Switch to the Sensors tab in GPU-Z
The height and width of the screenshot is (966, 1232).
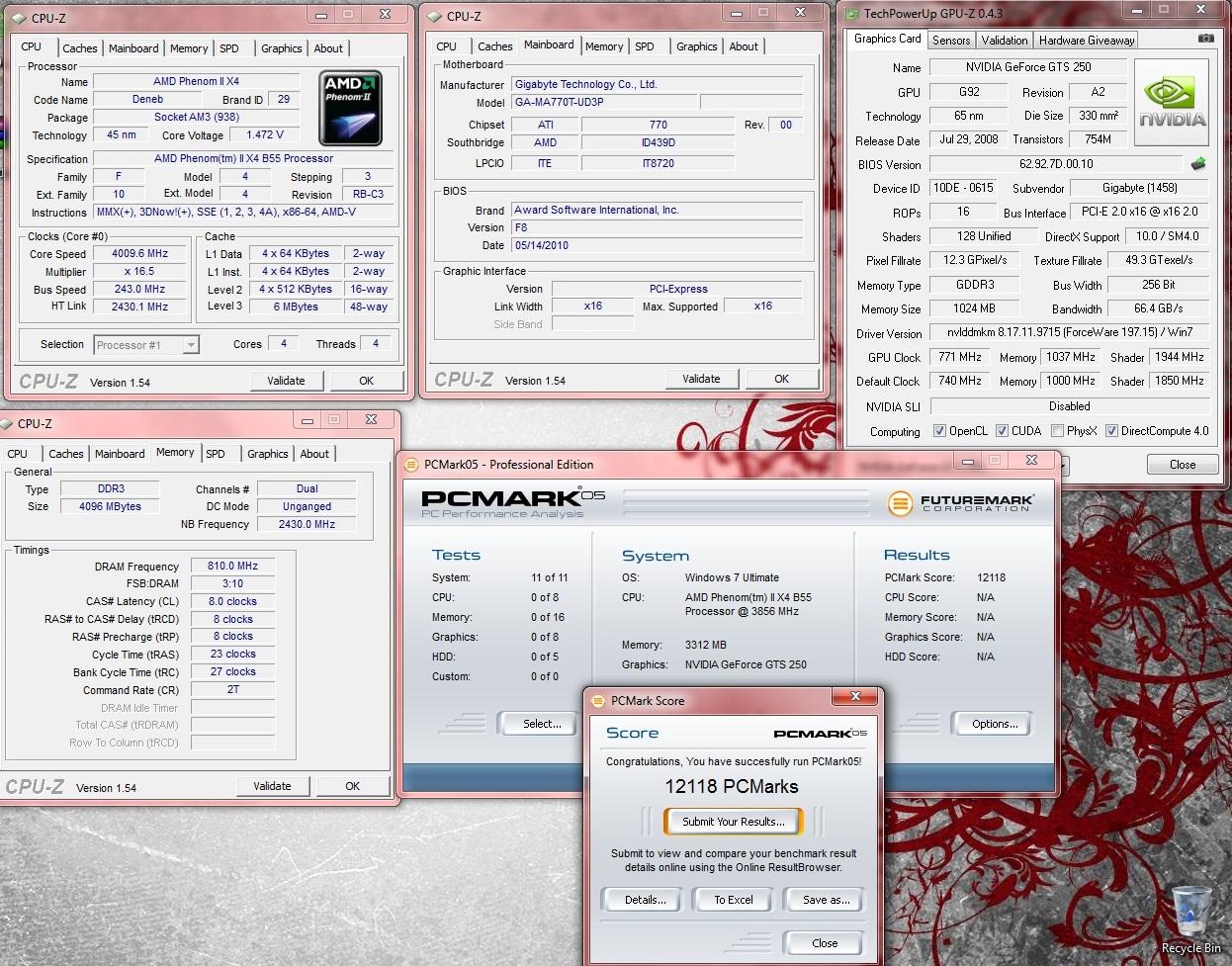[951, 41]
